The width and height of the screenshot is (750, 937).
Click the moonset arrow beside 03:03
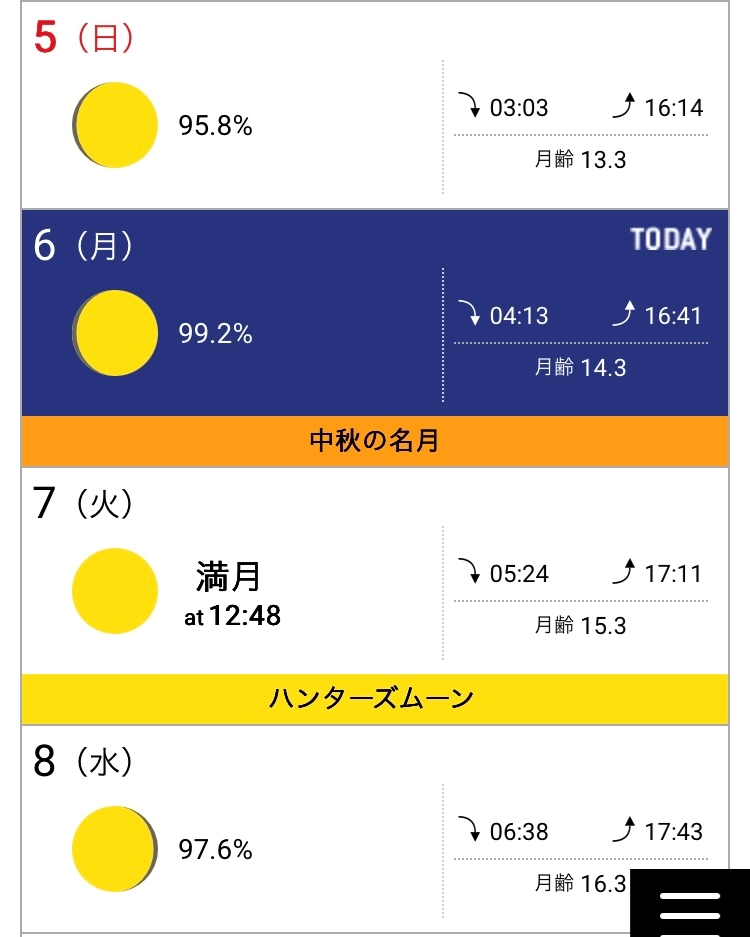(469, 106)
